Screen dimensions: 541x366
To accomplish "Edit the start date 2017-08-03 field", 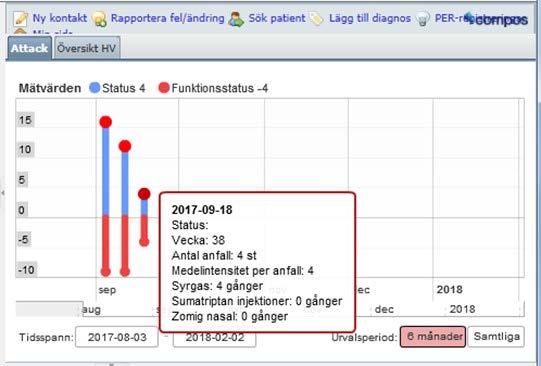I will pos(117,337).
